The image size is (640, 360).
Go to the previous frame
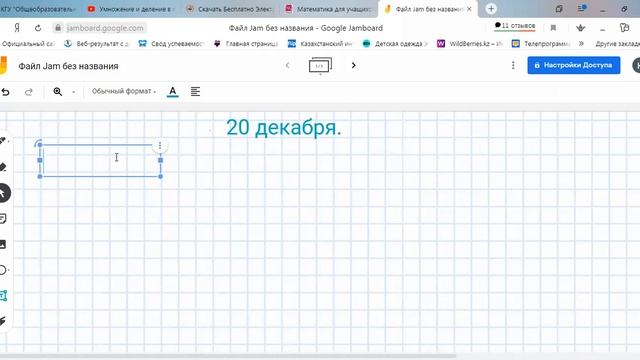pos(287,65)
